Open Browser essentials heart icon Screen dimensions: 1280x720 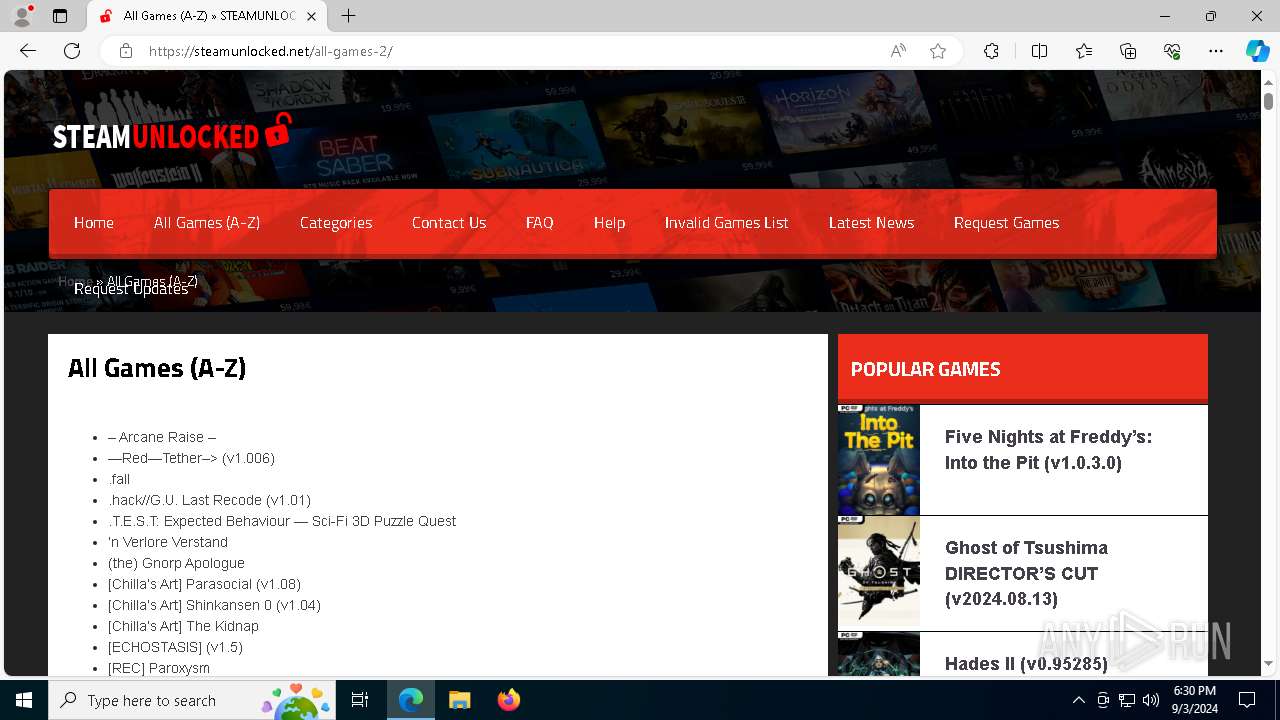[x=1172, y=51]
